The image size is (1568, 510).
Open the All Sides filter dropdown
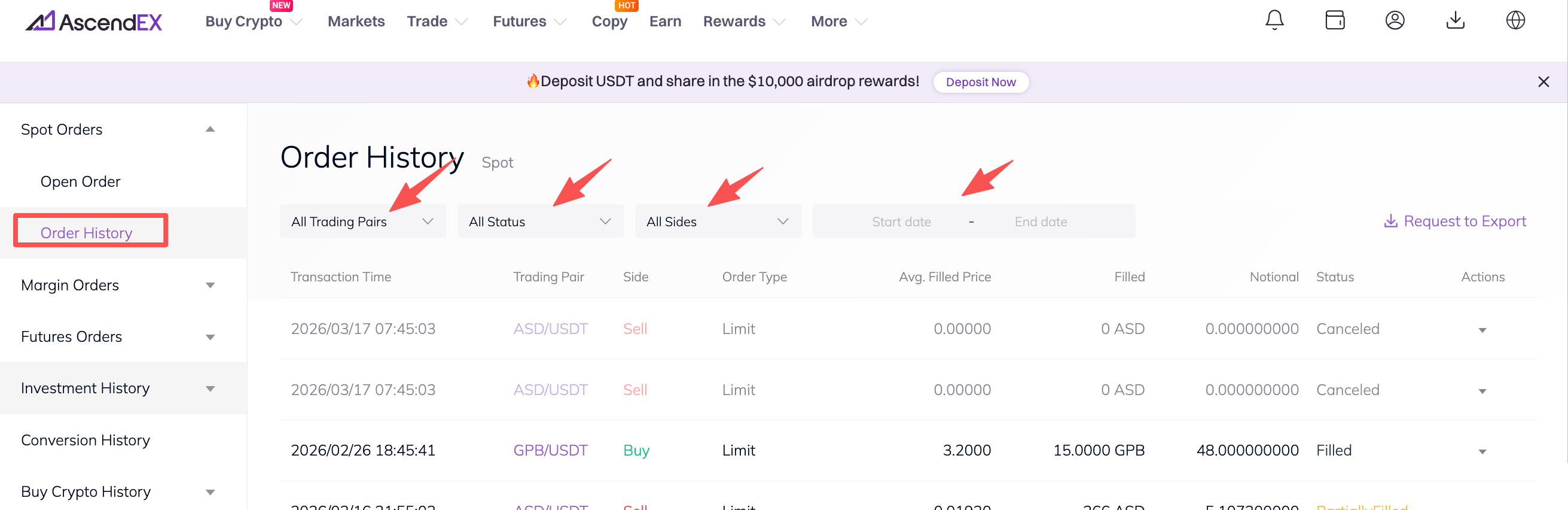718,222
